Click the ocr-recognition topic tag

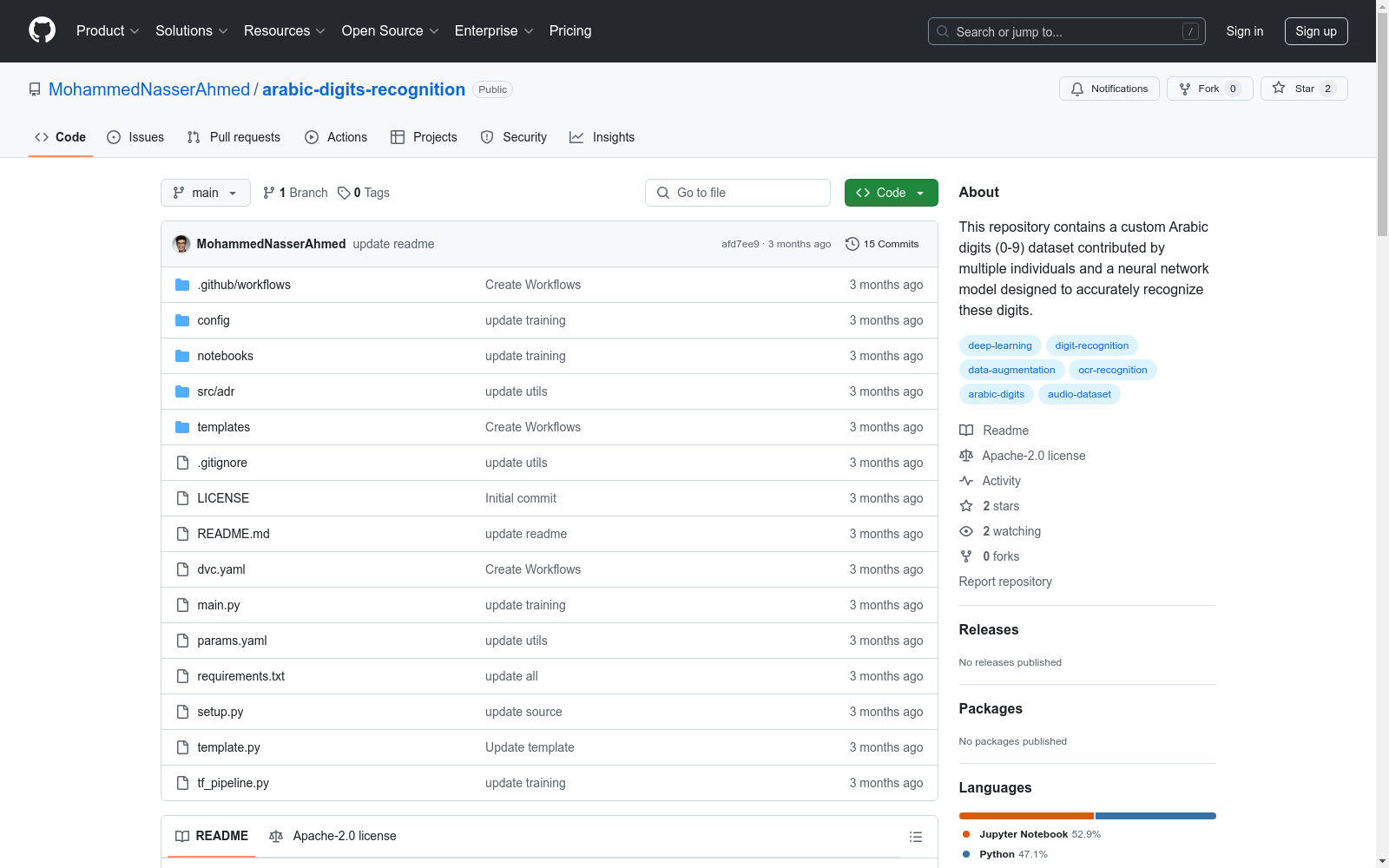click(1113, 370)
